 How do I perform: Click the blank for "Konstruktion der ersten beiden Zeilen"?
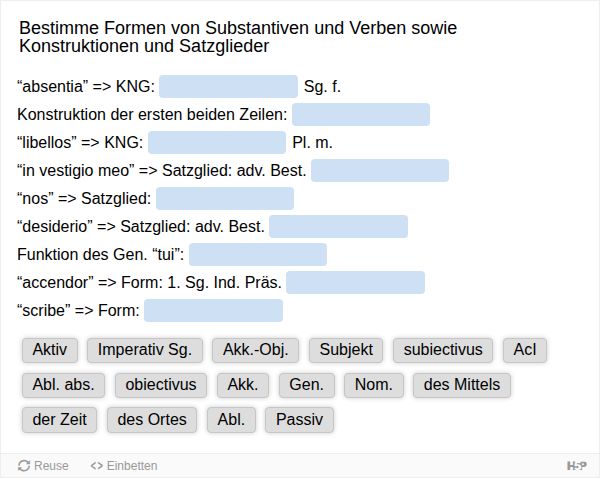(360, 114)
